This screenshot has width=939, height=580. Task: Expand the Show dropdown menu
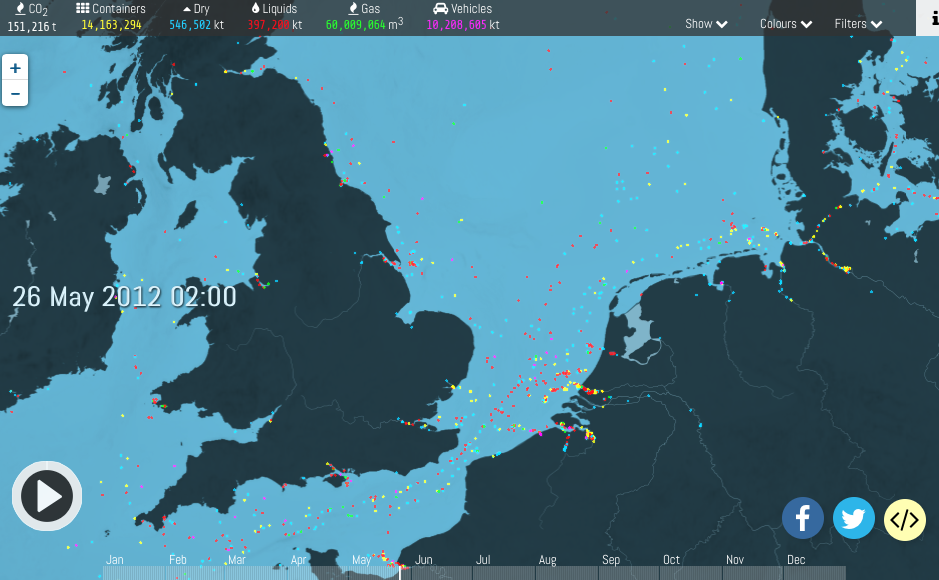point(706,24)
